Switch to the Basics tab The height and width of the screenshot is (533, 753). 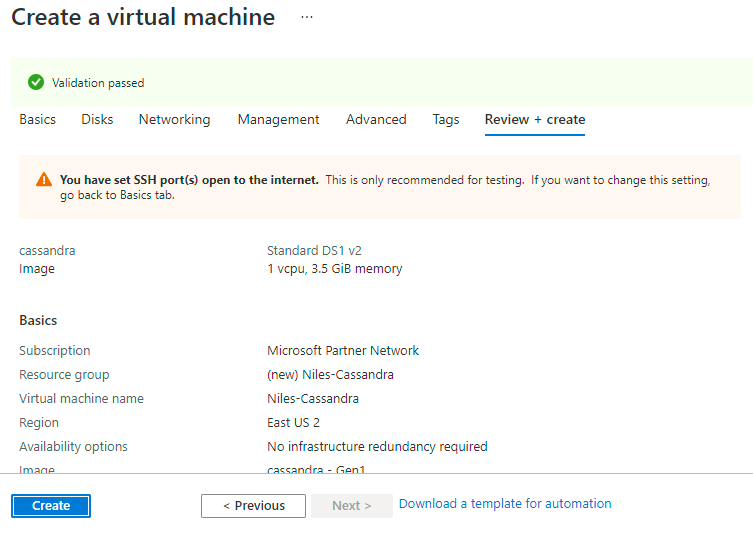pos(38,120)
